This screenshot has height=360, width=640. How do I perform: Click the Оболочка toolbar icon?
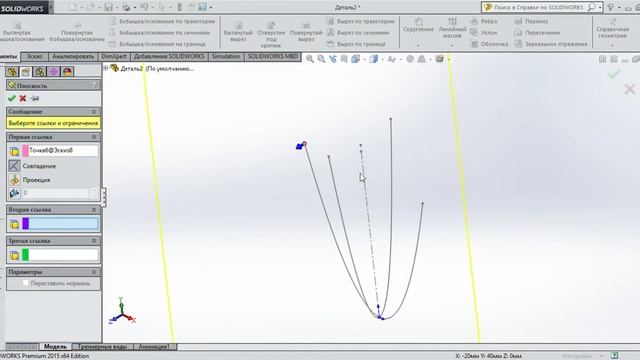point(474,44)
